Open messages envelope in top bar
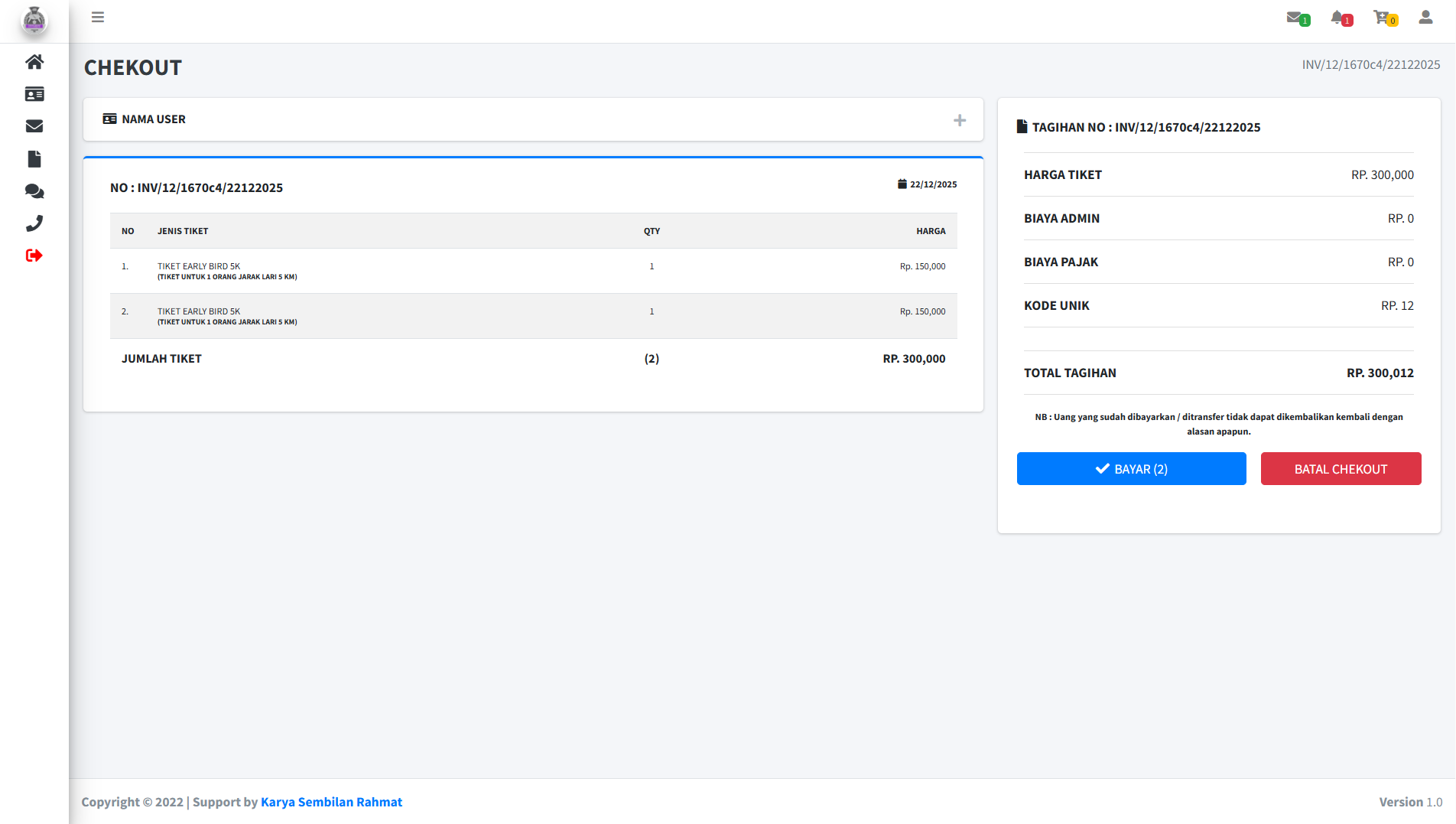 point(1295,18)
